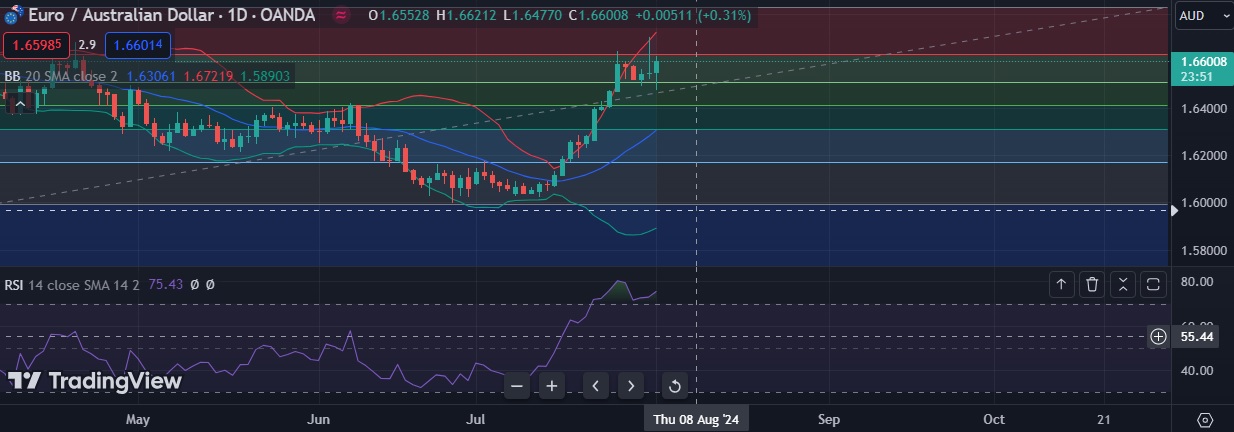Click the 21 label on the time axis
This screenshot has width=1234, height=432.
pos(1103,420)
